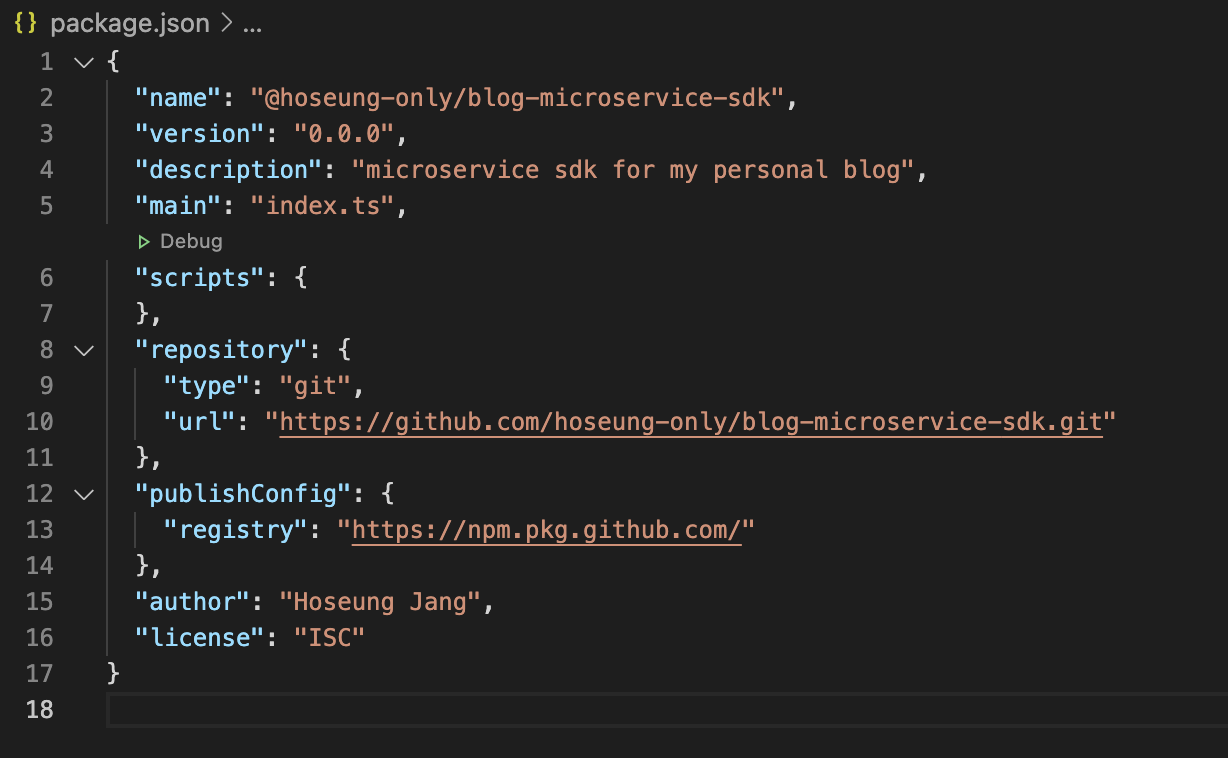
Task: Click the JSON braces file icon in breadcrumb
Action: coord(26,24)
